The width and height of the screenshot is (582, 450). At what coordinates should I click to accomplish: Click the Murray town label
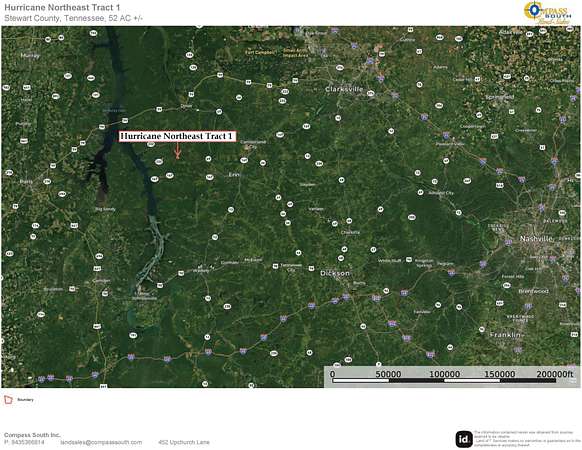click(x=30, y=56)
